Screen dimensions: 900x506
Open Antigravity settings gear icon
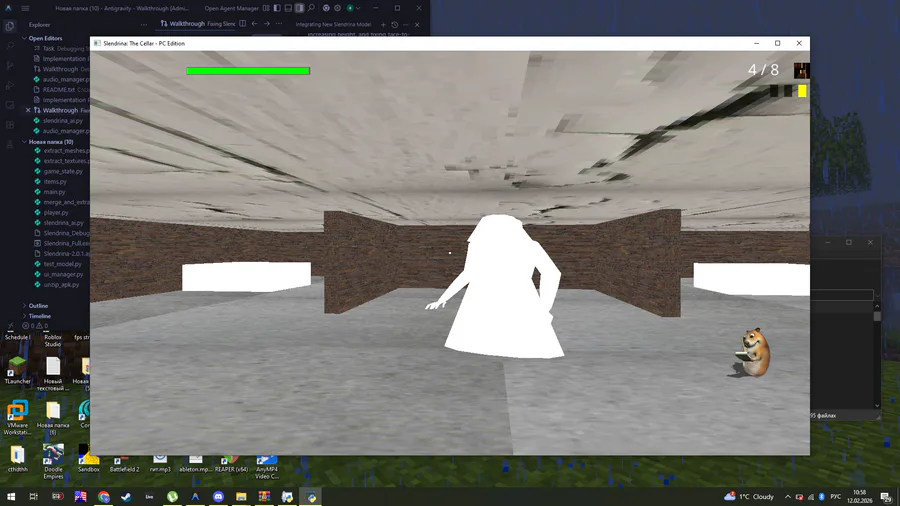(338, 8)
